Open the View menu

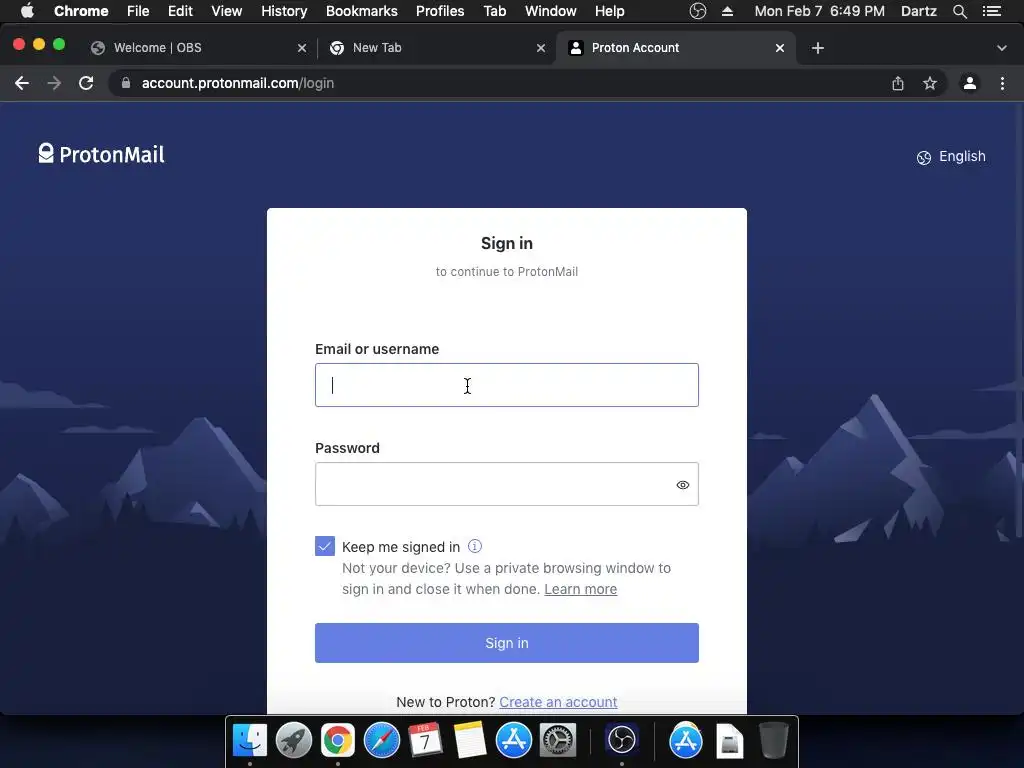pos(227,11)
